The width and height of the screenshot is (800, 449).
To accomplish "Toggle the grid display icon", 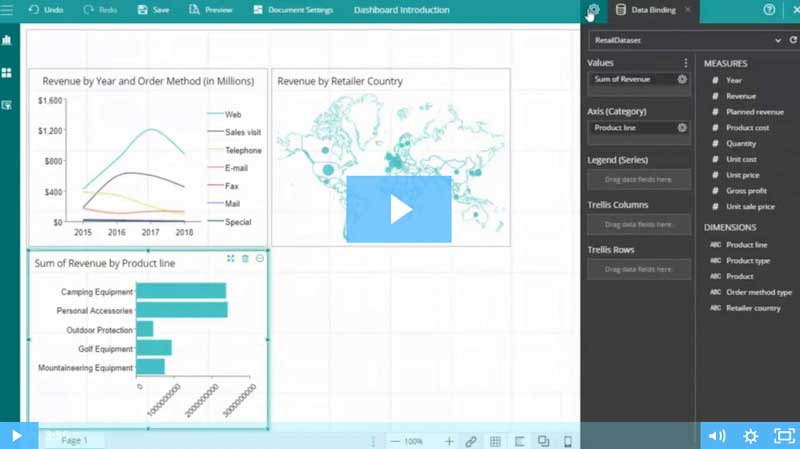I will point(495,441).
